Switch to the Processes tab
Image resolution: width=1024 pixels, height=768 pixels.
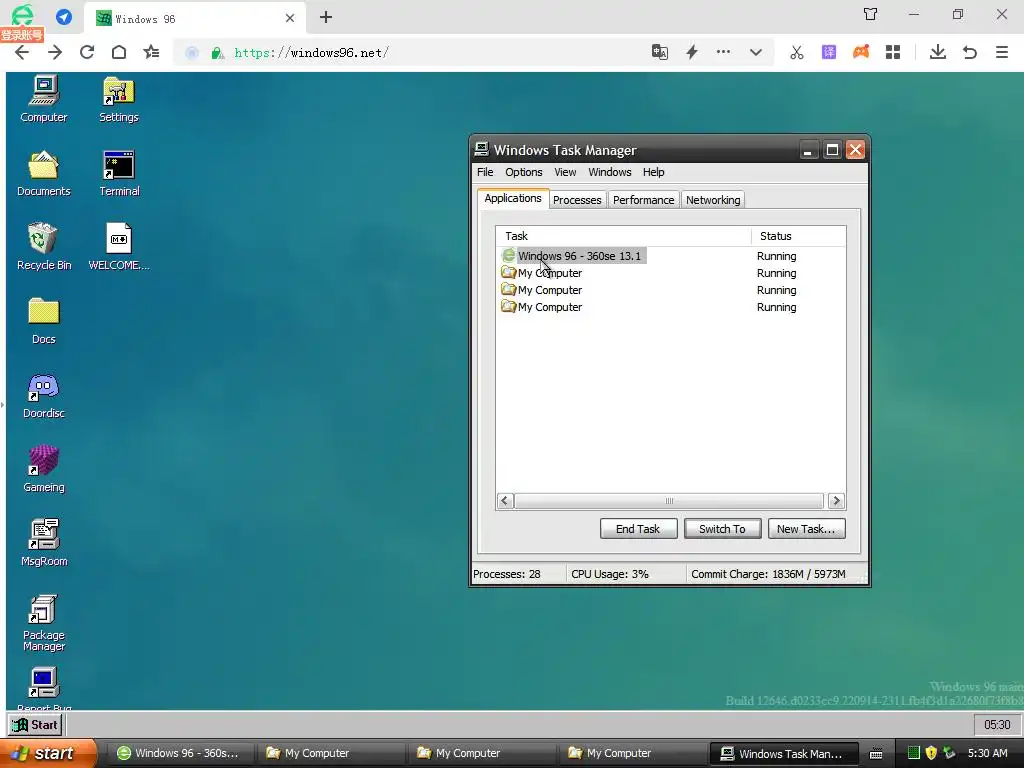pyautogui.click(x=577, y=200)
